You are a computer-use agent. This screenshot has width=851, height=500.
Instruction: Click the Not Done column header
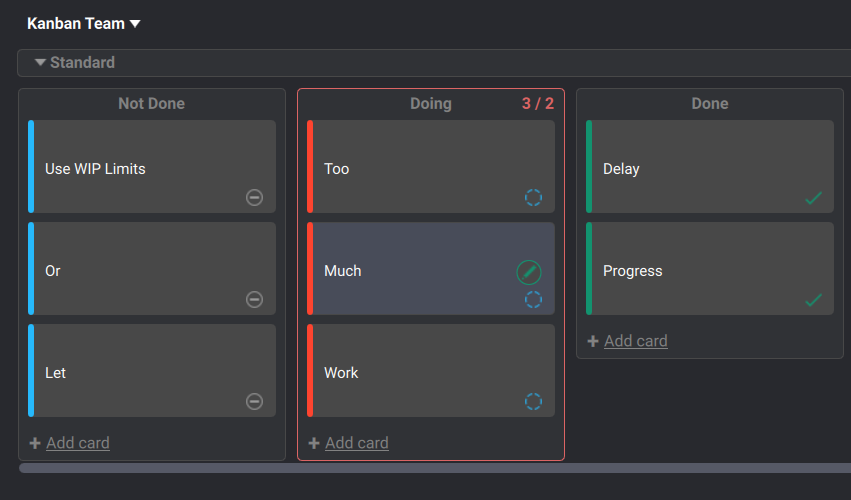151,104
